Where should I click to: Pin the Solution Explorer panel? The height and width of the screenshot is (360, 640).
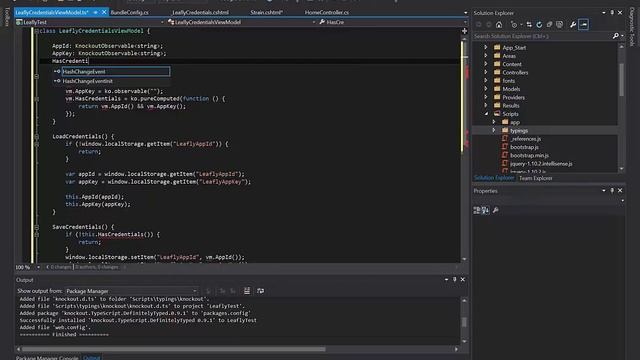[x=612, y=13]
